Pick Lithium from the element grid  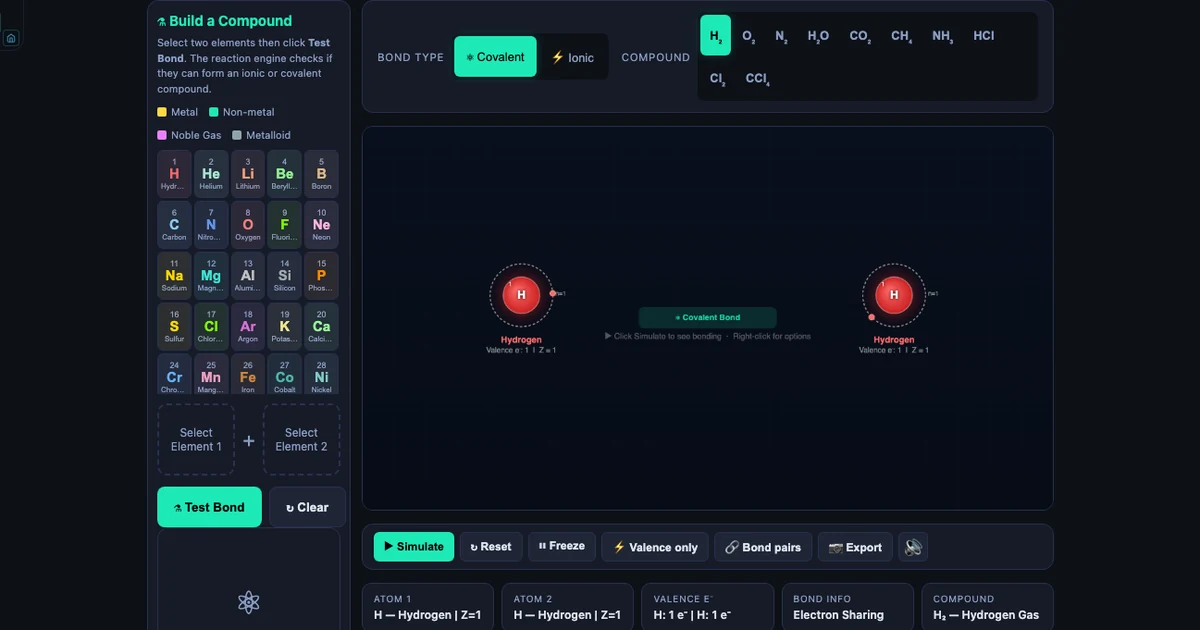click(x=248, y=174)
